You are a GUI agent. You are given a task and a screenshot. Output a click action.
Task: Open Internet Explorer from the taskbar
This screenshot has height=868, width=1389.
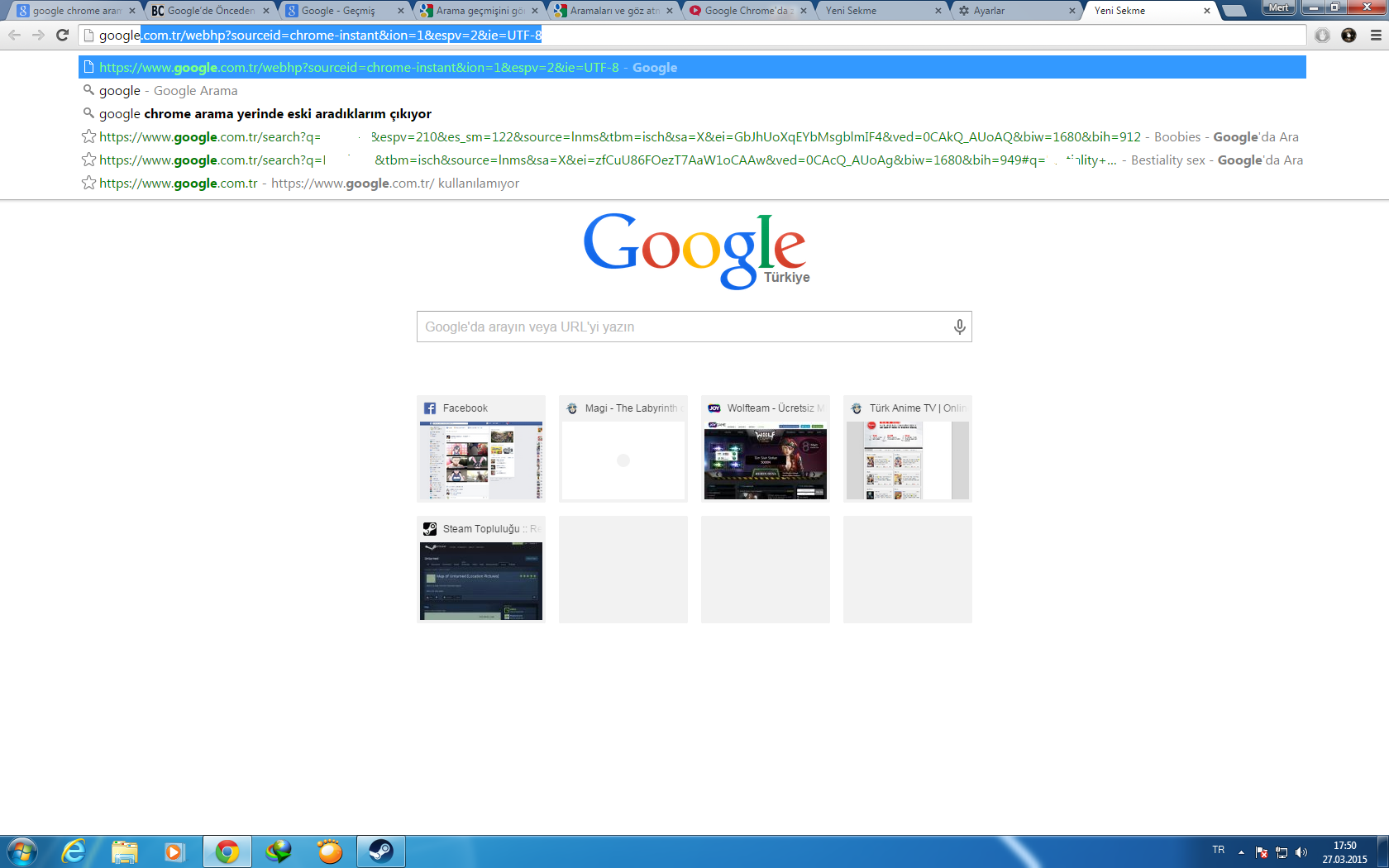point(74,851)
